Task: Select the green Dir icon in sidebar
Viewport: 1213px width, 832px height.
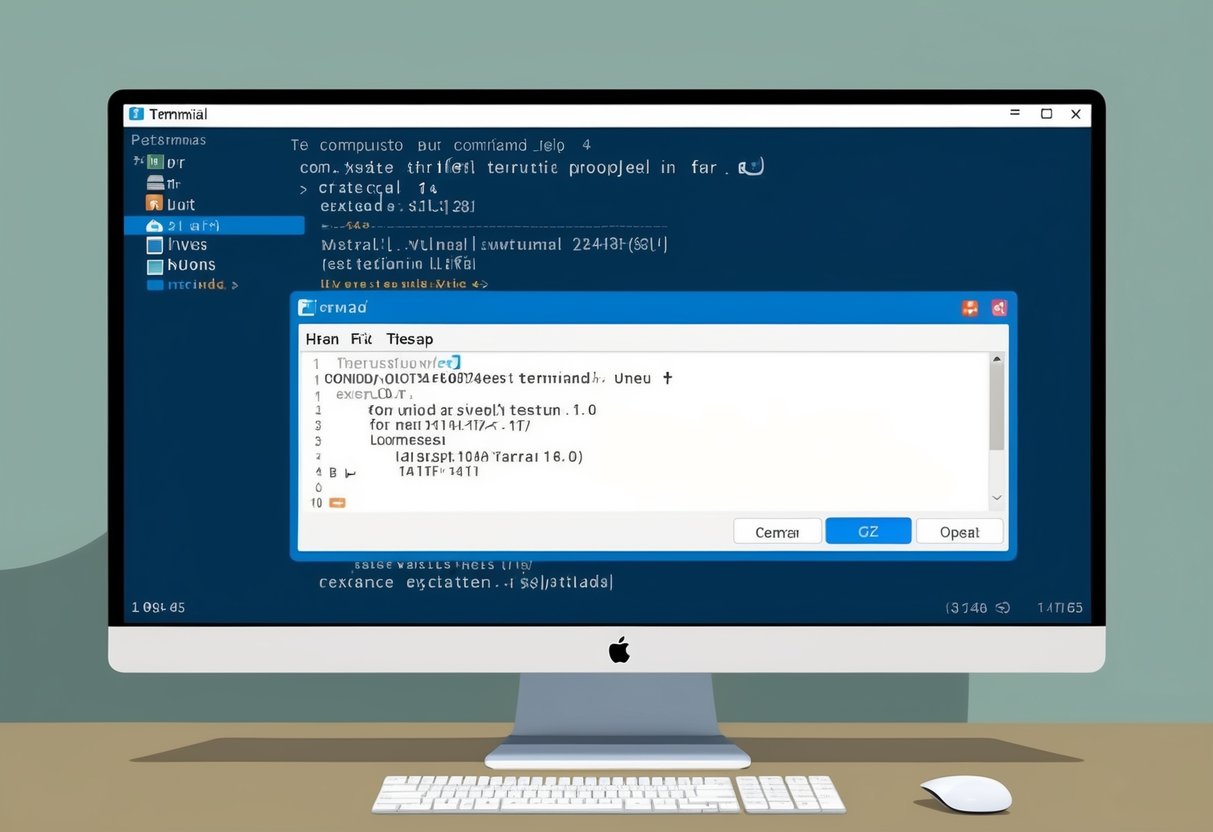Action: [x=155, y=160]
